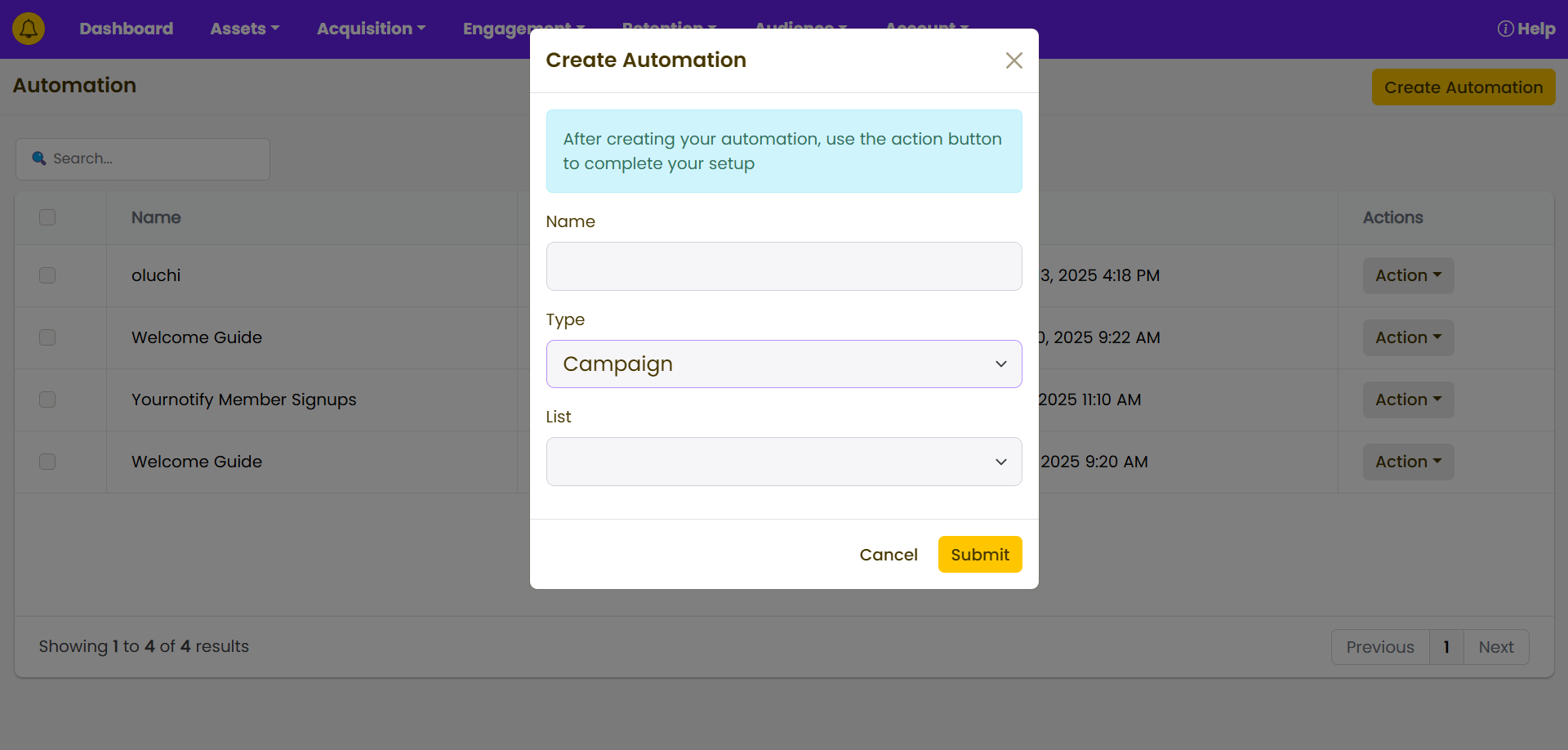
Task: Open the Type dropdown showing Campaign
Action: (x=783, y=364)
